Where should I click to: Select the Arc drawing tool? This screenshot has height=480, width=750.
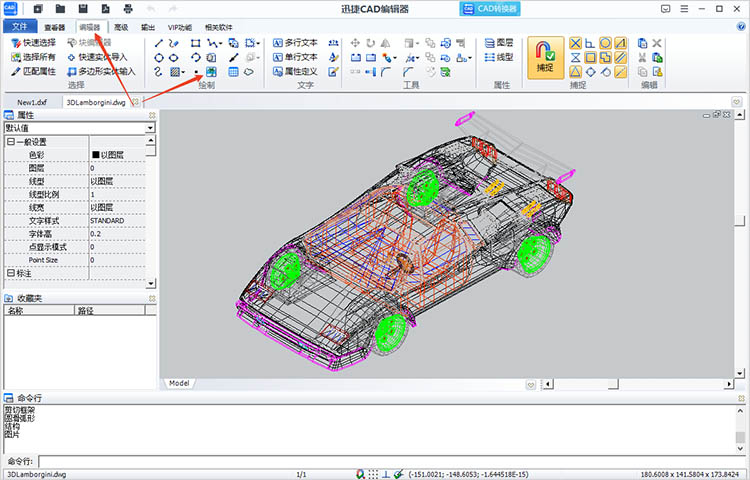tap(196, 58)
